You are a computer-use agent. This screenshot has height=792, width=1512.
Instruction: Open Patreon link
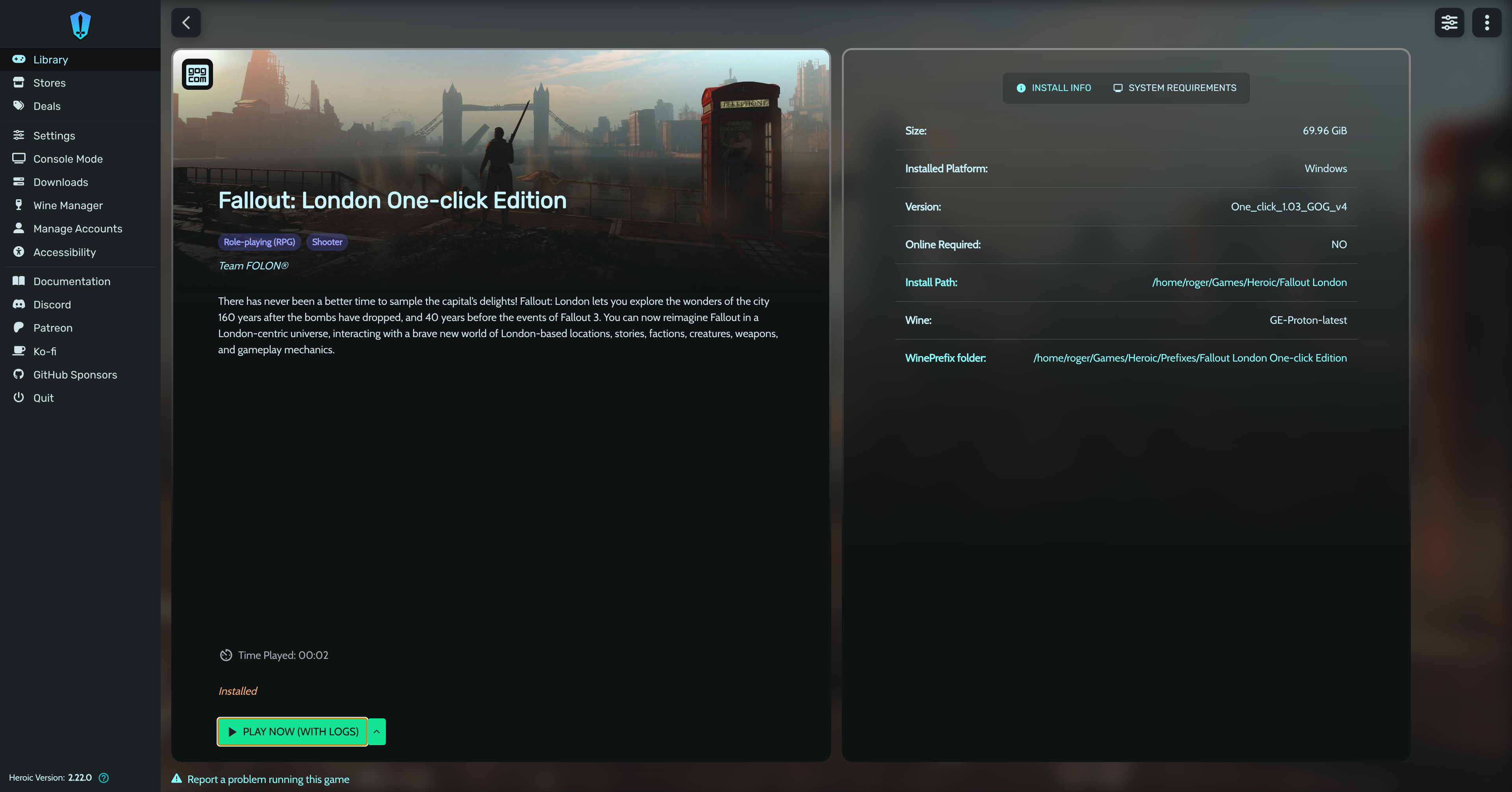point(80,328)
